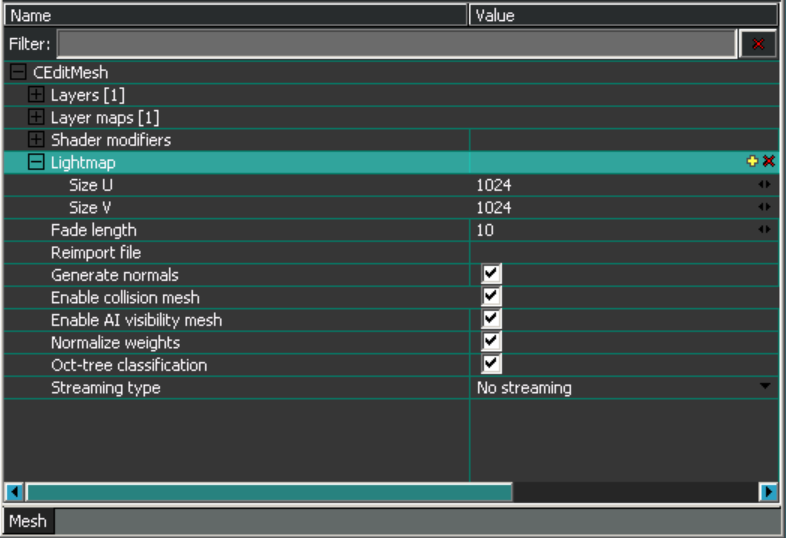Open the Streaming type dropdown arrow
The image size is (786, 538).
(x=765, y=386)
